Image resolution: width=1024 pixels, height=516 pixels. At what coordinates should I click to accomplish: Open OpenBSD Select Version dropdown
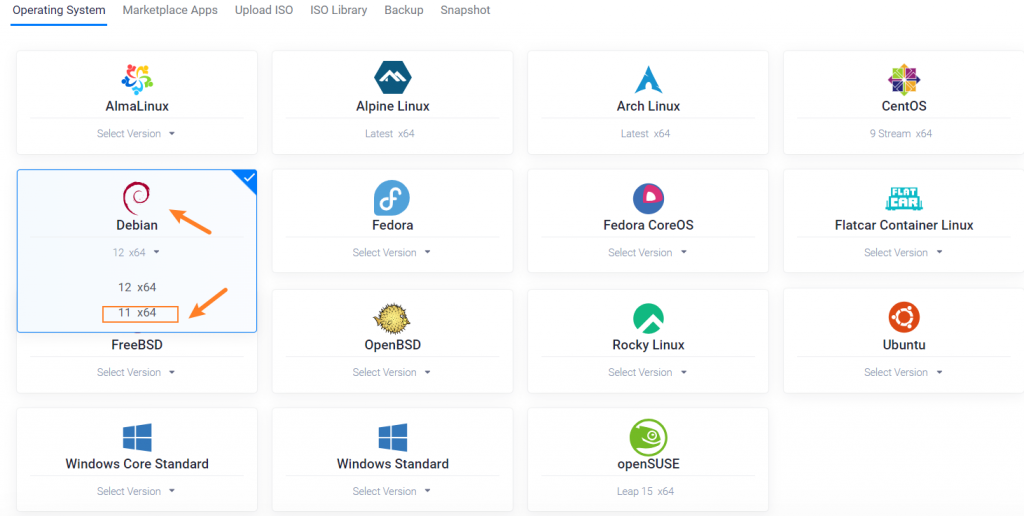(392, 372)
